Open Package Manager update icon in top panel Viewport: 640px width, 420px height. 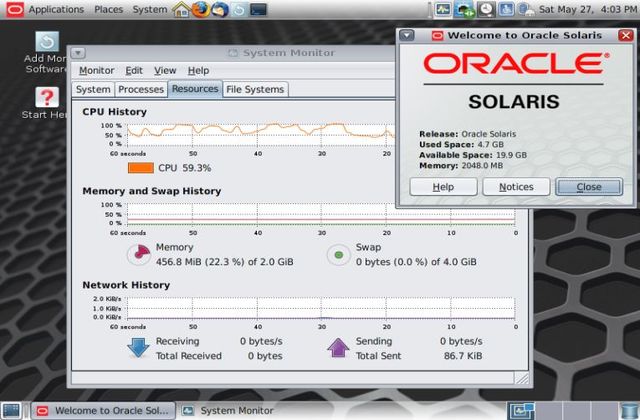click(239, 9)
